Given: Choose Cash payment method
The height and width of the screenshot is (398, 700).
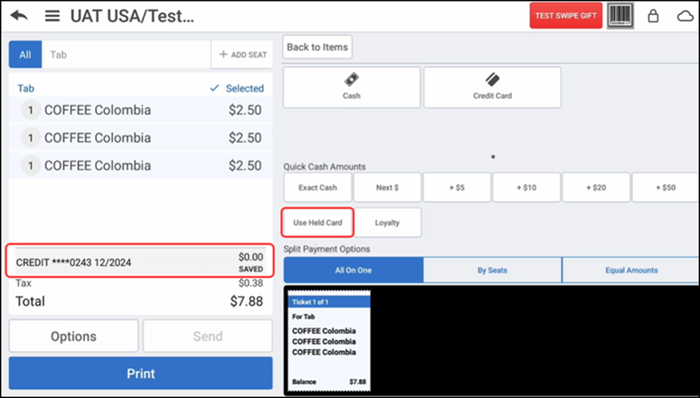Looking at the screenshot, I should (x=352, y=87).
